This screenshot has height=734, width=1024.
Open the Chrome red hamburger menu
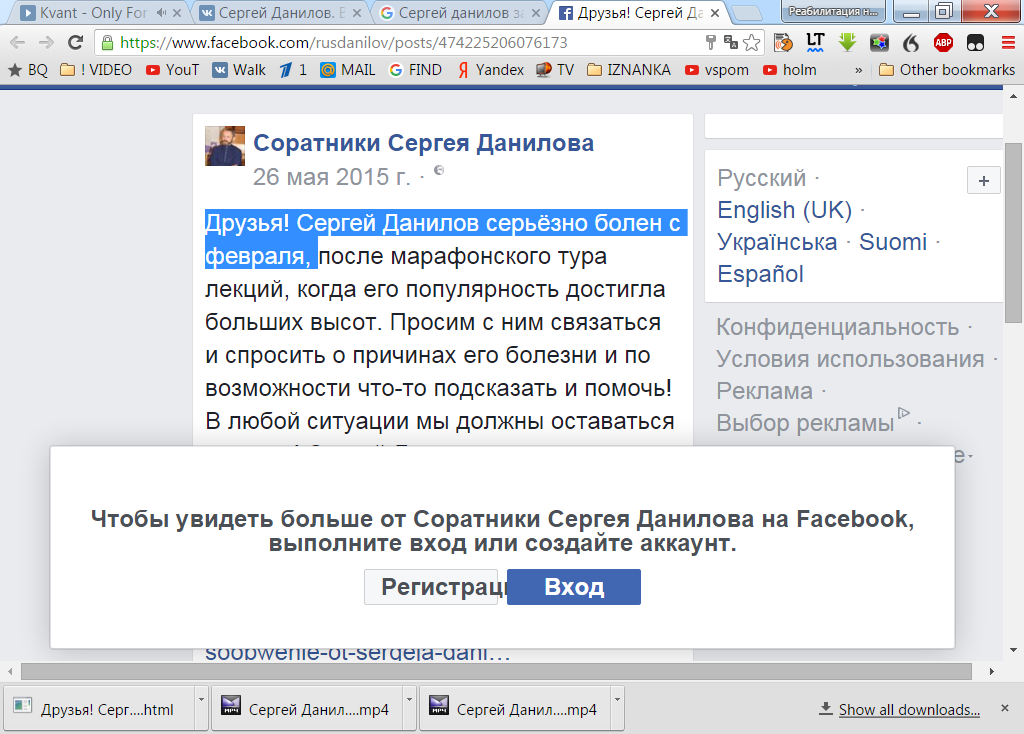coord(1008,43)
